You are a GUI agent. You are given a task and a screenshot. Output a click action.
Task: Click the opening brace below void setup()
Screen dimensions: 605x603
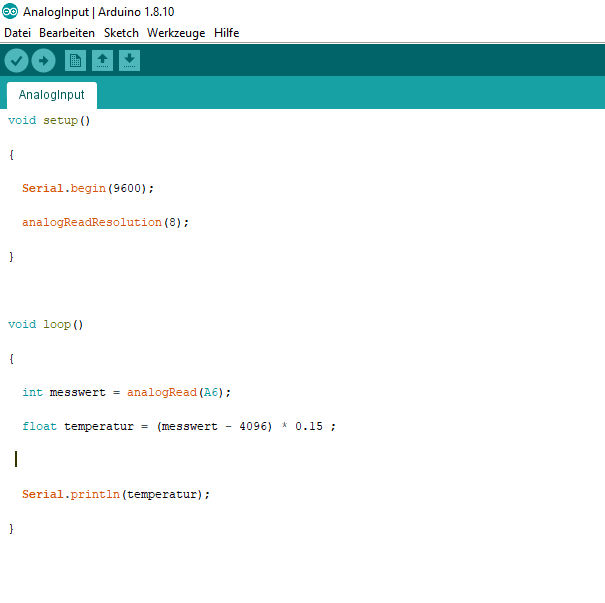[11, 155]
